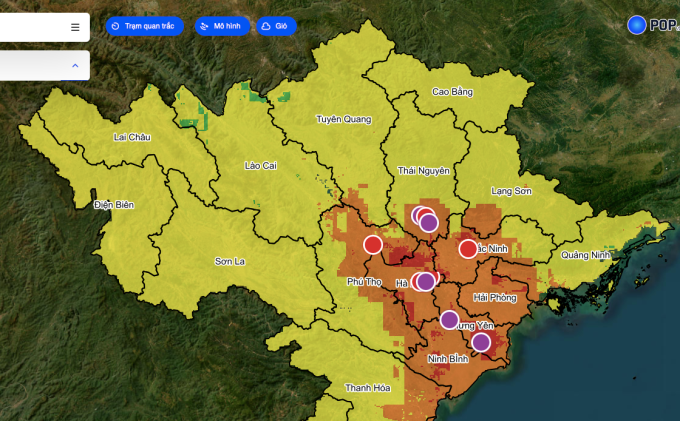Screen dimensions: 680x421
Task: Select the purple station marker at Hà Nội
Action: (x=426, y=282)
